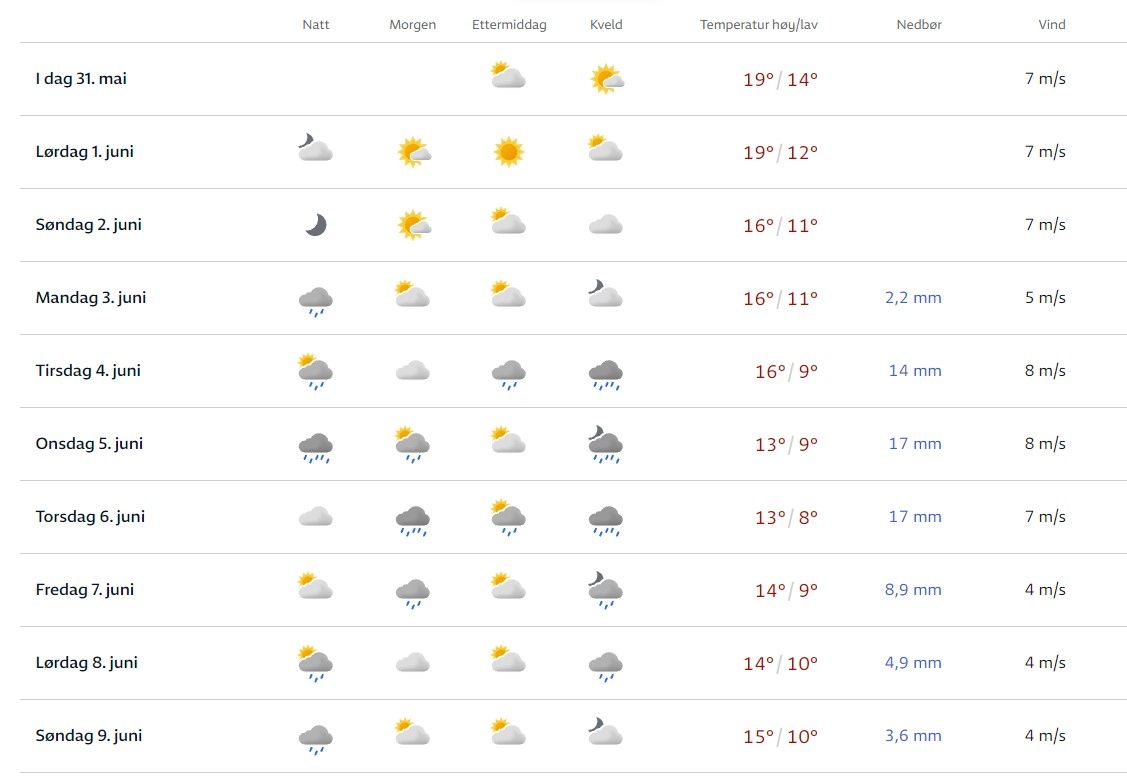This screenshot has width=1127, height=780.
Task: Click the evening sun icon for I dag 31. mai
Action: [607, 79]
